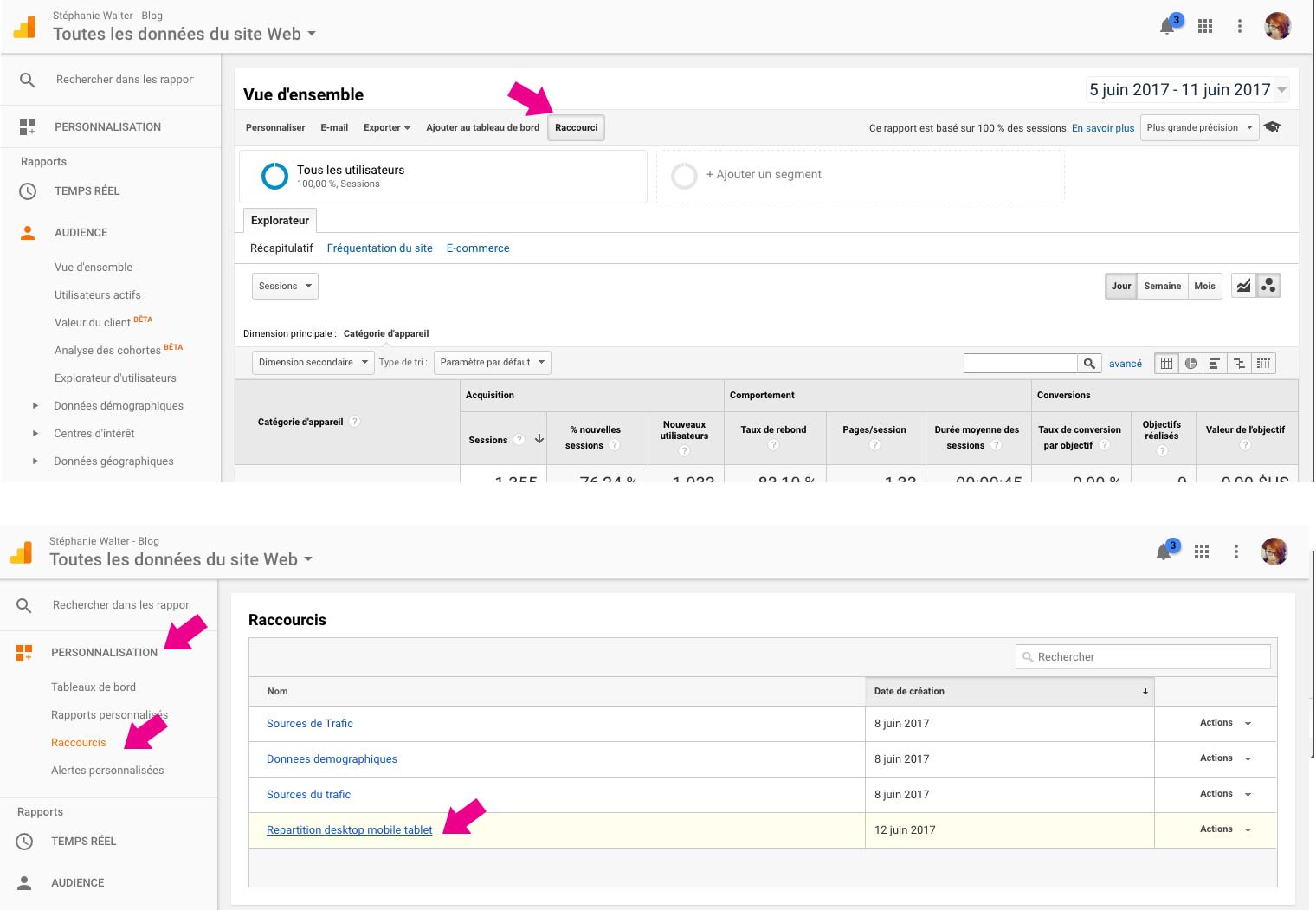Screen dimensions: 1316x910
Task: Switch to the pivot table view icon
Action: (x=1263, y=364)
